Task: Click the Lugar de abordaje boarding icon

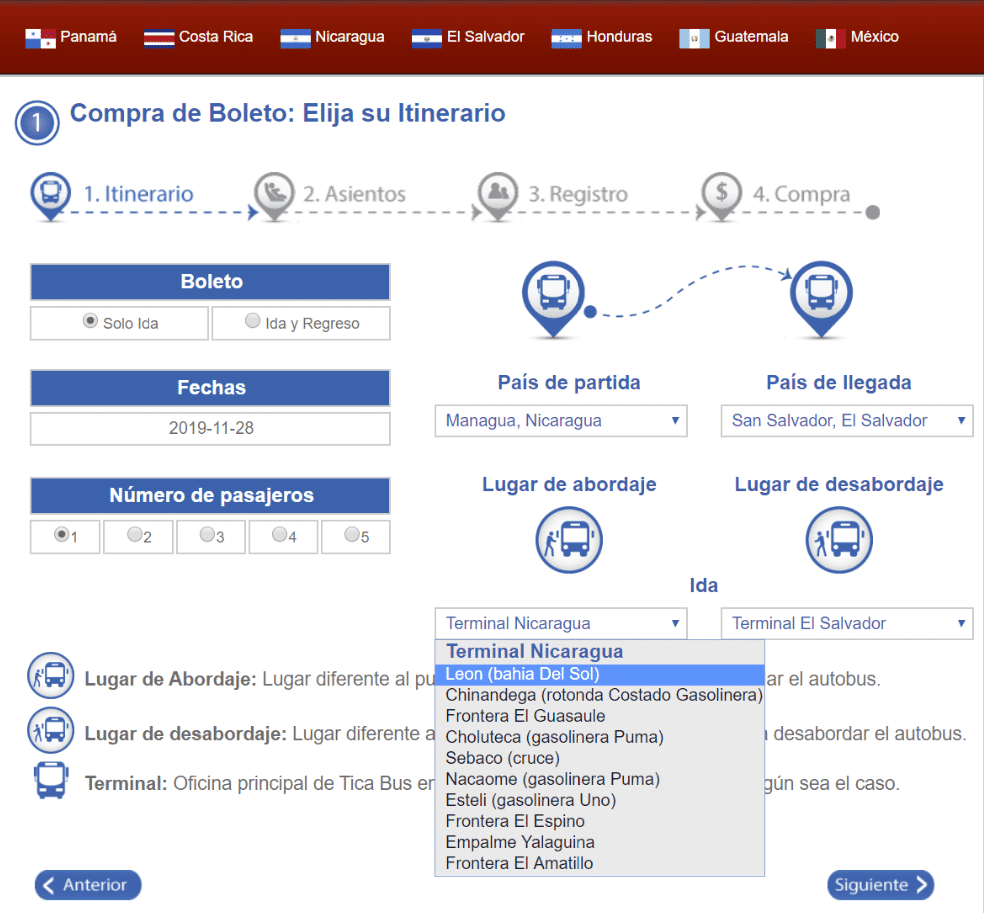Action: click(x=568, y=539)
